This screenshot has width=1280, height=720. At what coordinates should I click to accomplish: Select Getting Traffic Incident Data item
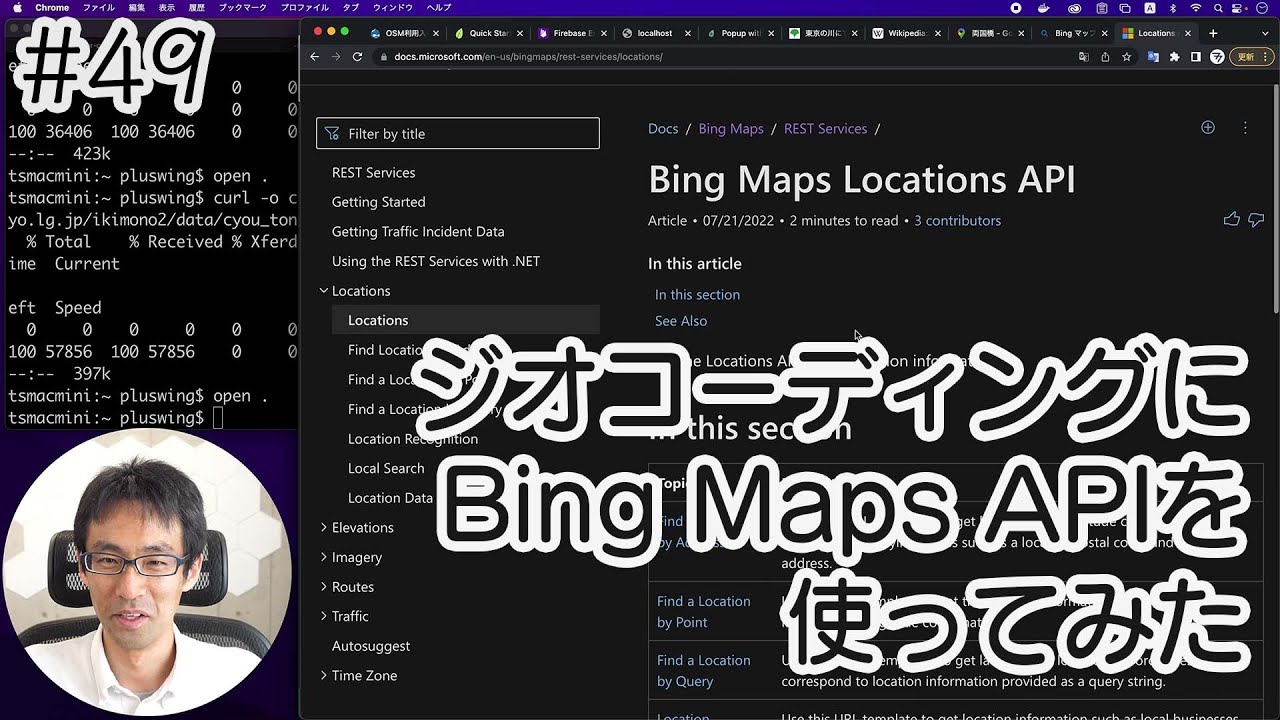(x=418, y=231)
